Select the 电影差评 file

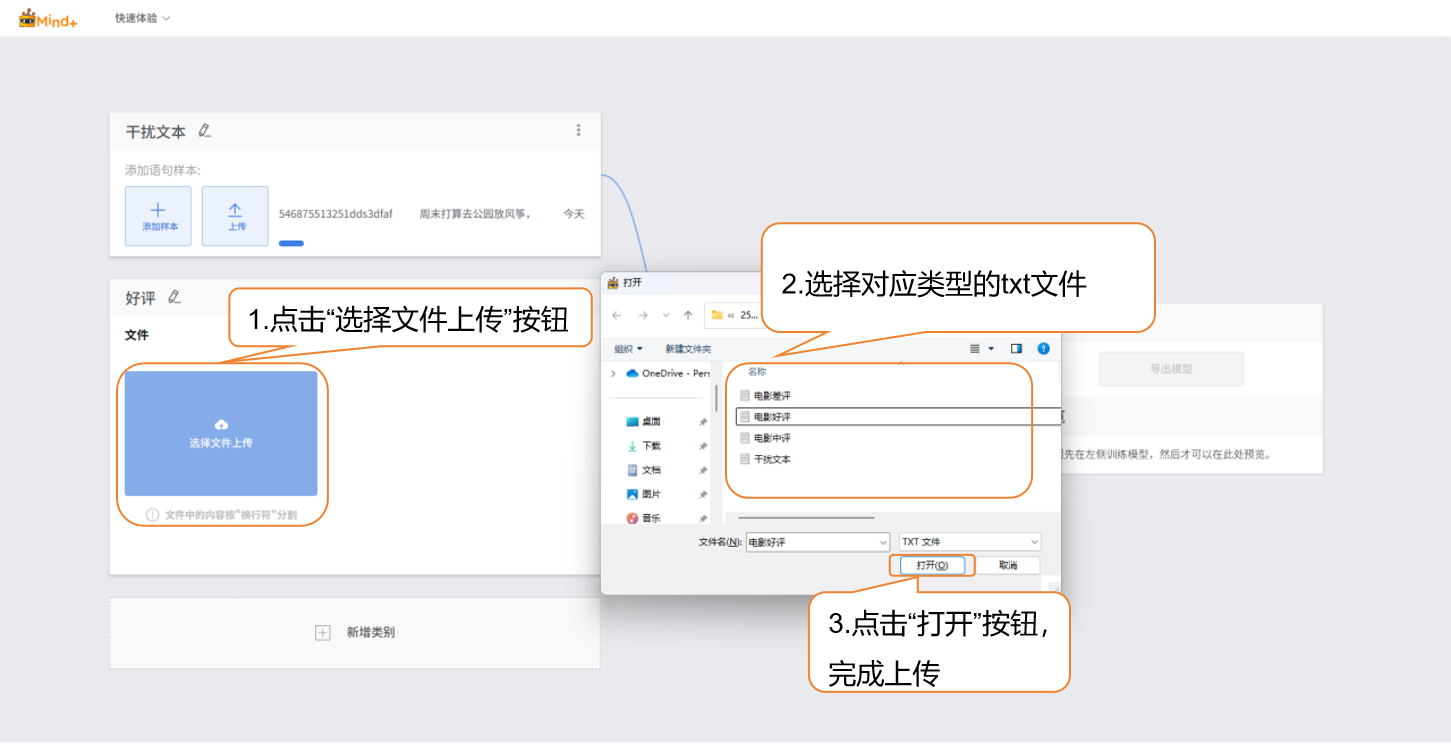point(771,396)
